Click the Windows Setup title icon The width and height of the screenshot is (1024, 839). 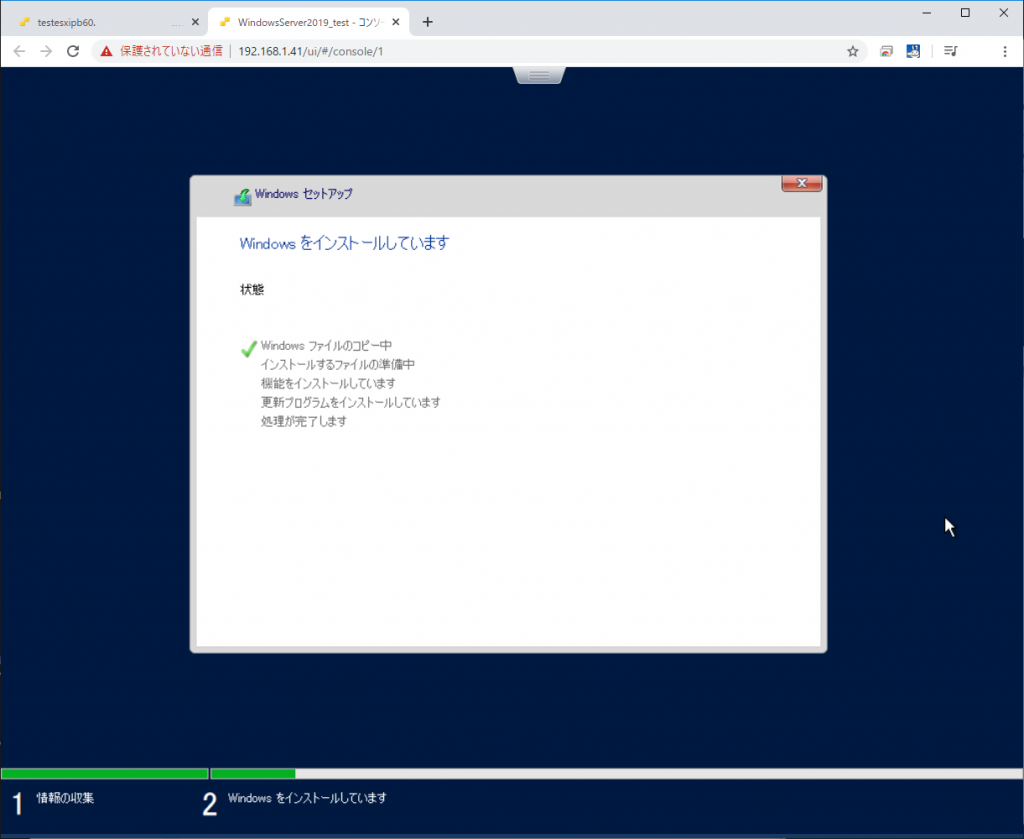242,197
